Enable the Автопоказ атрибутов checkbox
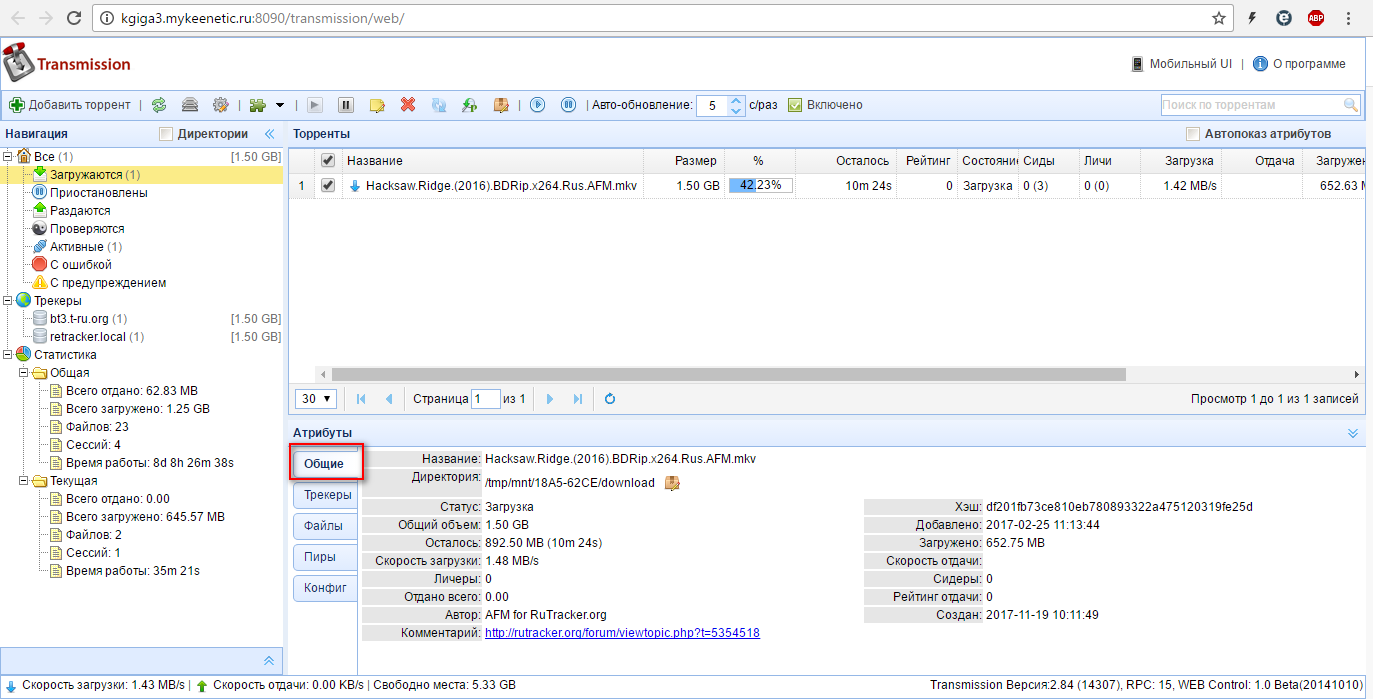 coord(1192,134)
